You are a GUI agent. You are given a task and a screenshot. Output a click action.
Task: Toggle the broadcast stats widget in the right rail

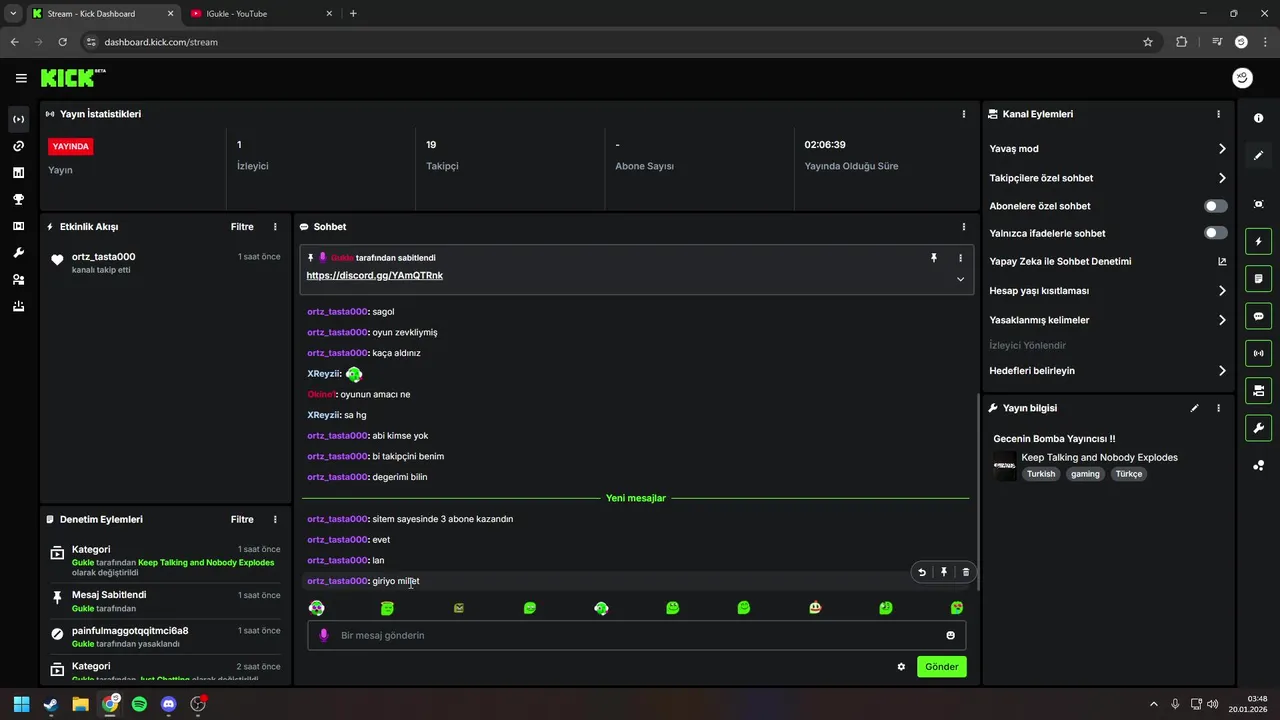tap(1258, 353)
